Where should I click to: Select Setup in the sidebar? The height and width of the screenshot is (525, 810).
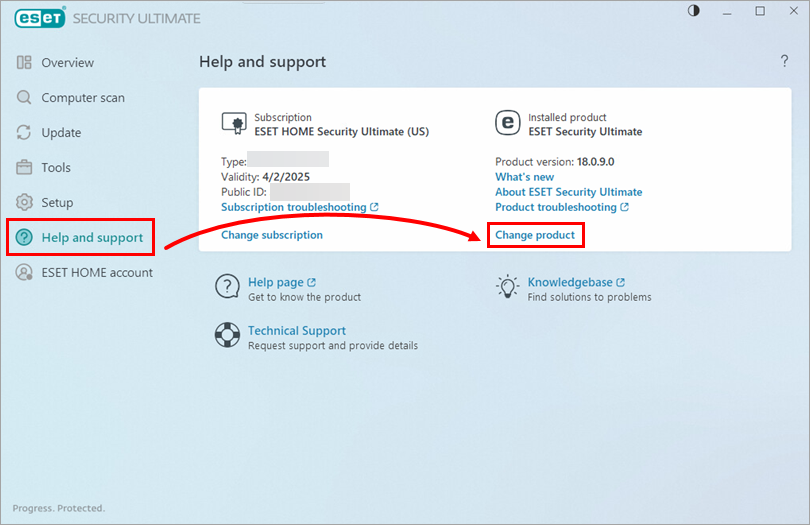click(57, 203)
